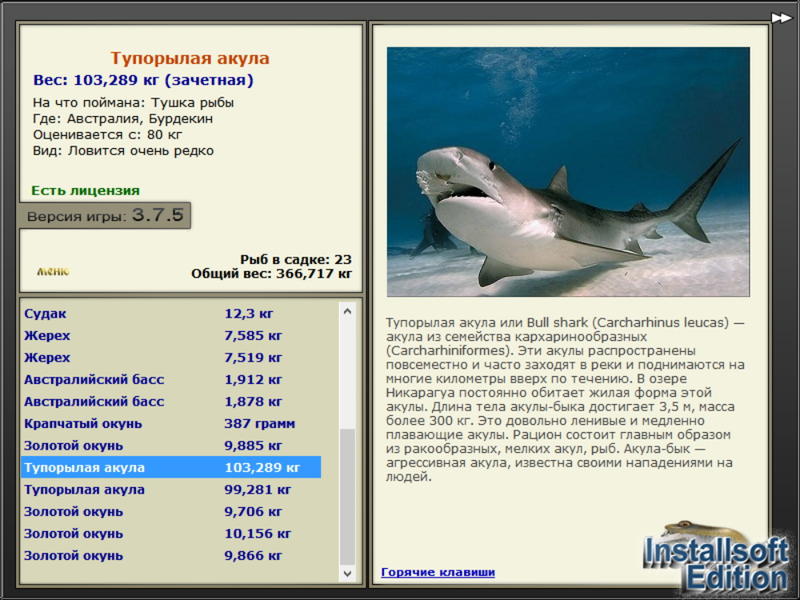Click the "Вес: 103,289 кг (зачетная)" line
This screenshot has width=800, height=600.
click(x=143, y=80)
